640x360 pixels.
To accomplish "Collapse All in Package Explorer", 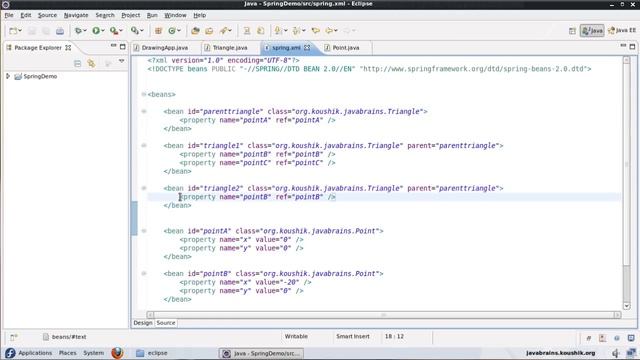I will coord(78,64).
